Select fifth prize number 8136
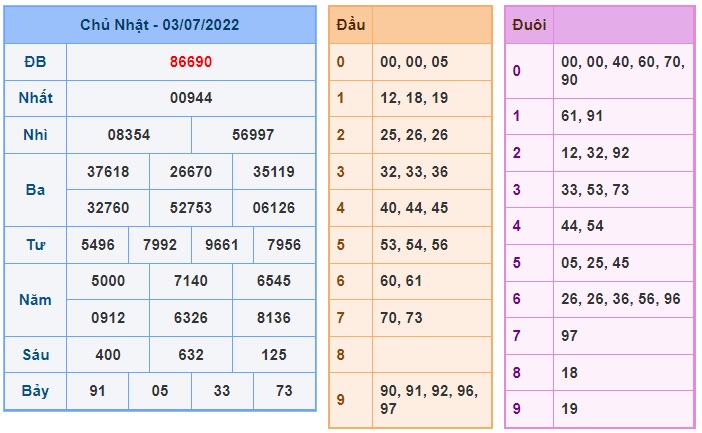The image size is (702, 433). coord(274,318)
